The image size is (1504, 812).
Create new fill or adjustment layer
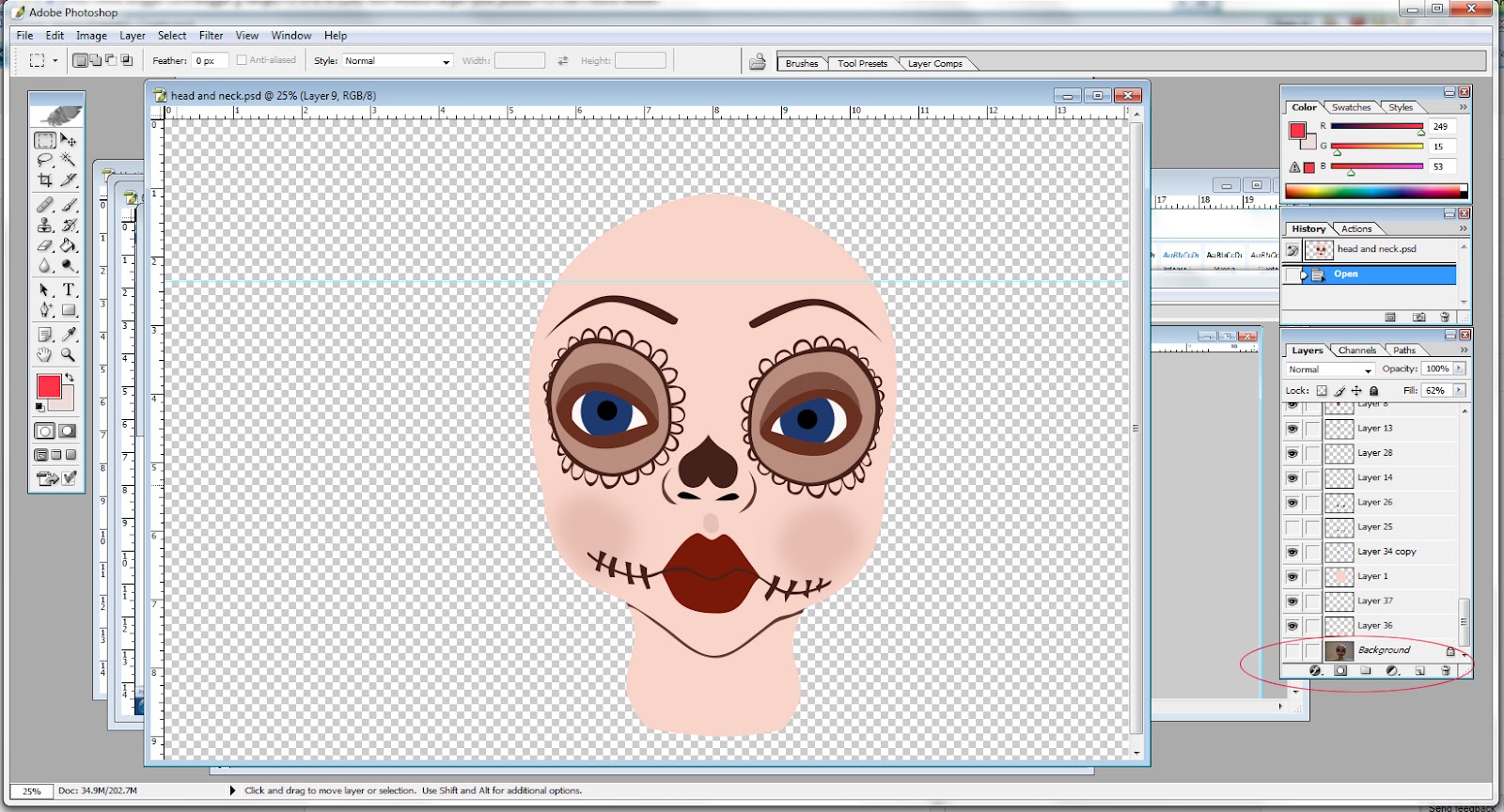point(1392,671)
